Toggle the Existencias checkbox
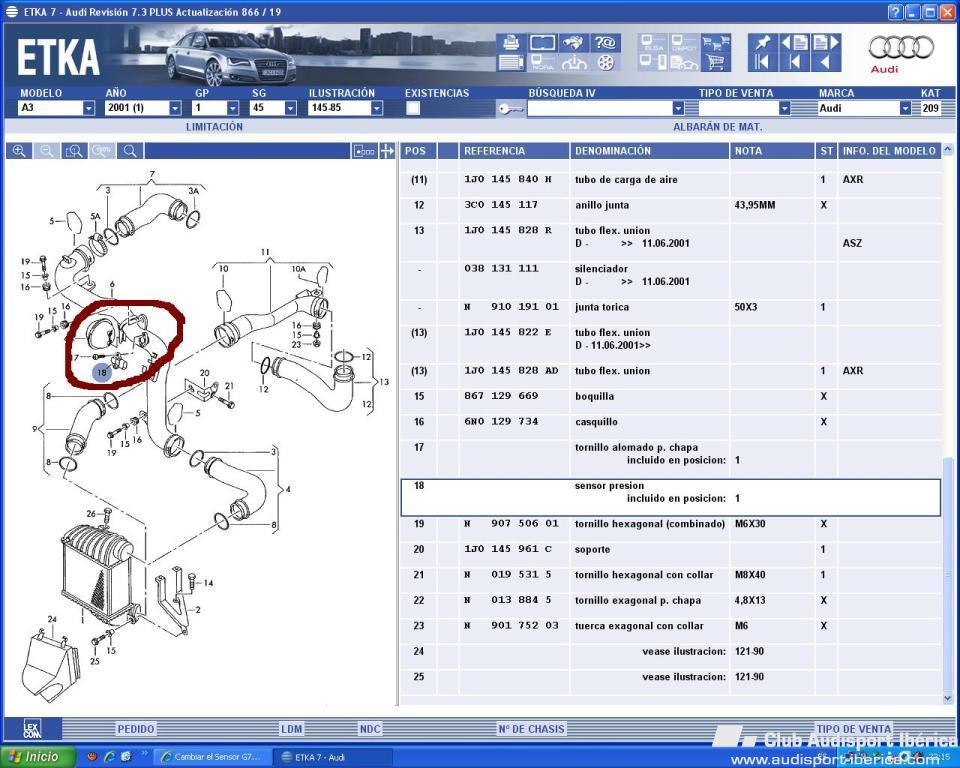The height and width of the screenshot is (768, 960). 413,108
